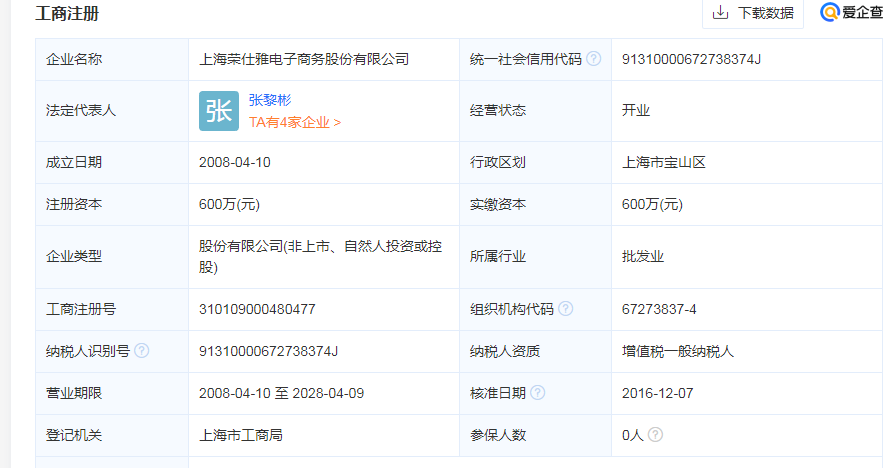
Task: Select taxpayer qualification 增值税一般纳税人
Action: click(x=678, y=351)
